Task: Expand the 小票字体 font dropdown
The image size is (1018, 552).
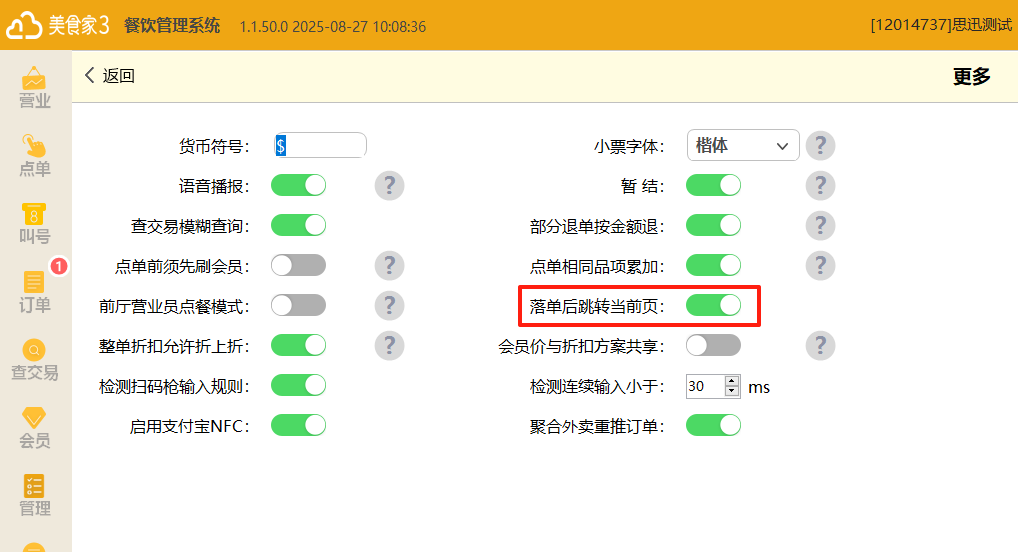Action: [x=743, y=145]
